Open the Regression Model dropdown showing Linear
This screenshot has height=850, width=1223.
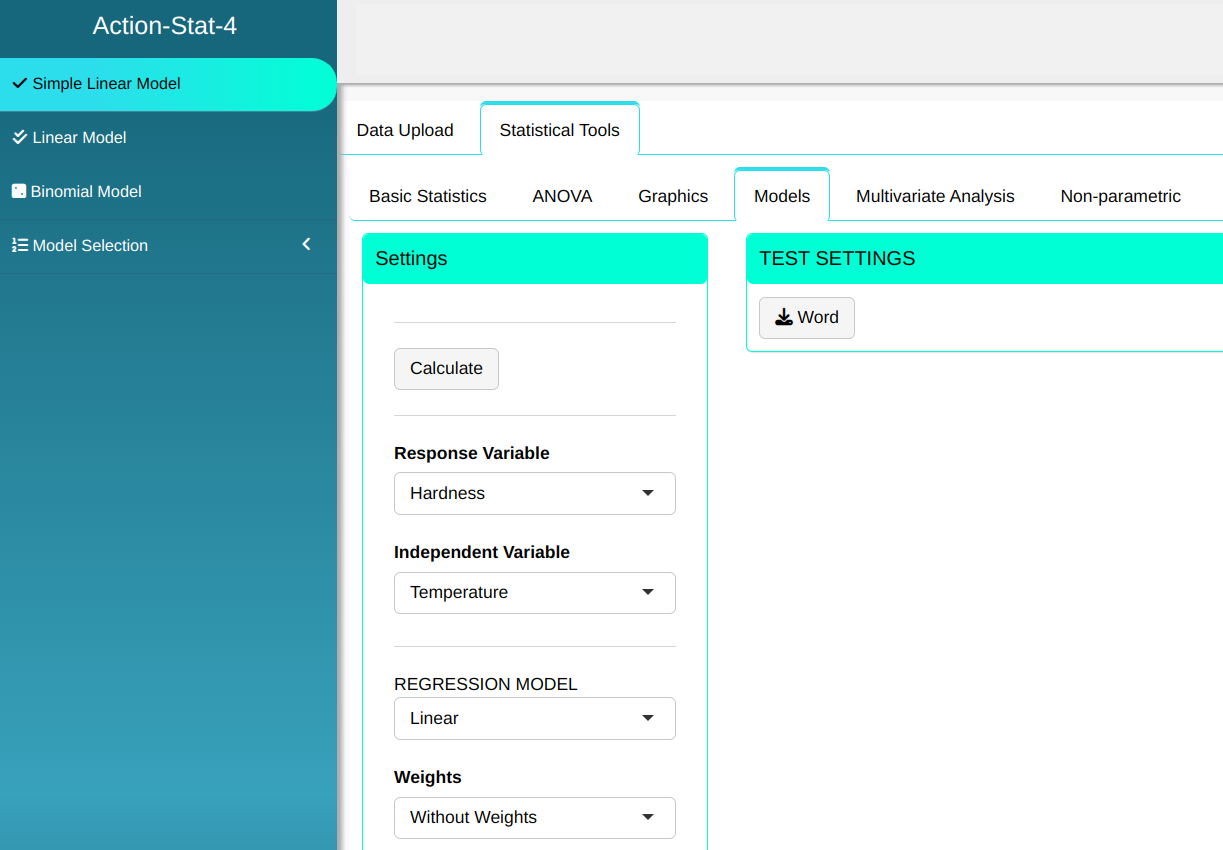pyautogui.click(x=534, y=719)
